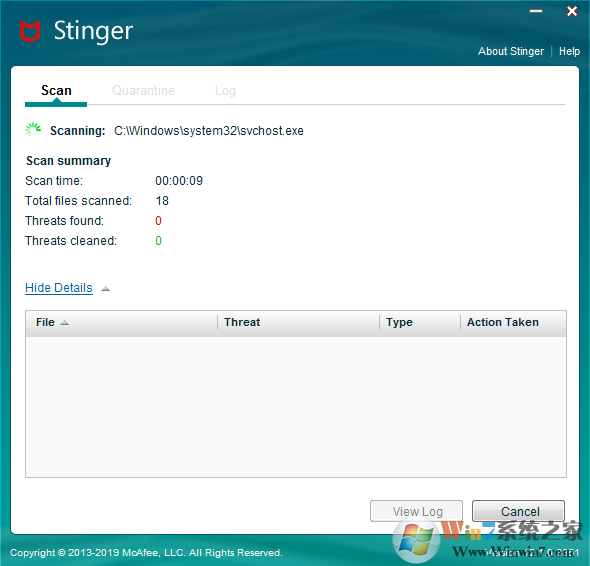Minimize the Stinger window
This screenshot has height=566, width=590.
point(536,11)
